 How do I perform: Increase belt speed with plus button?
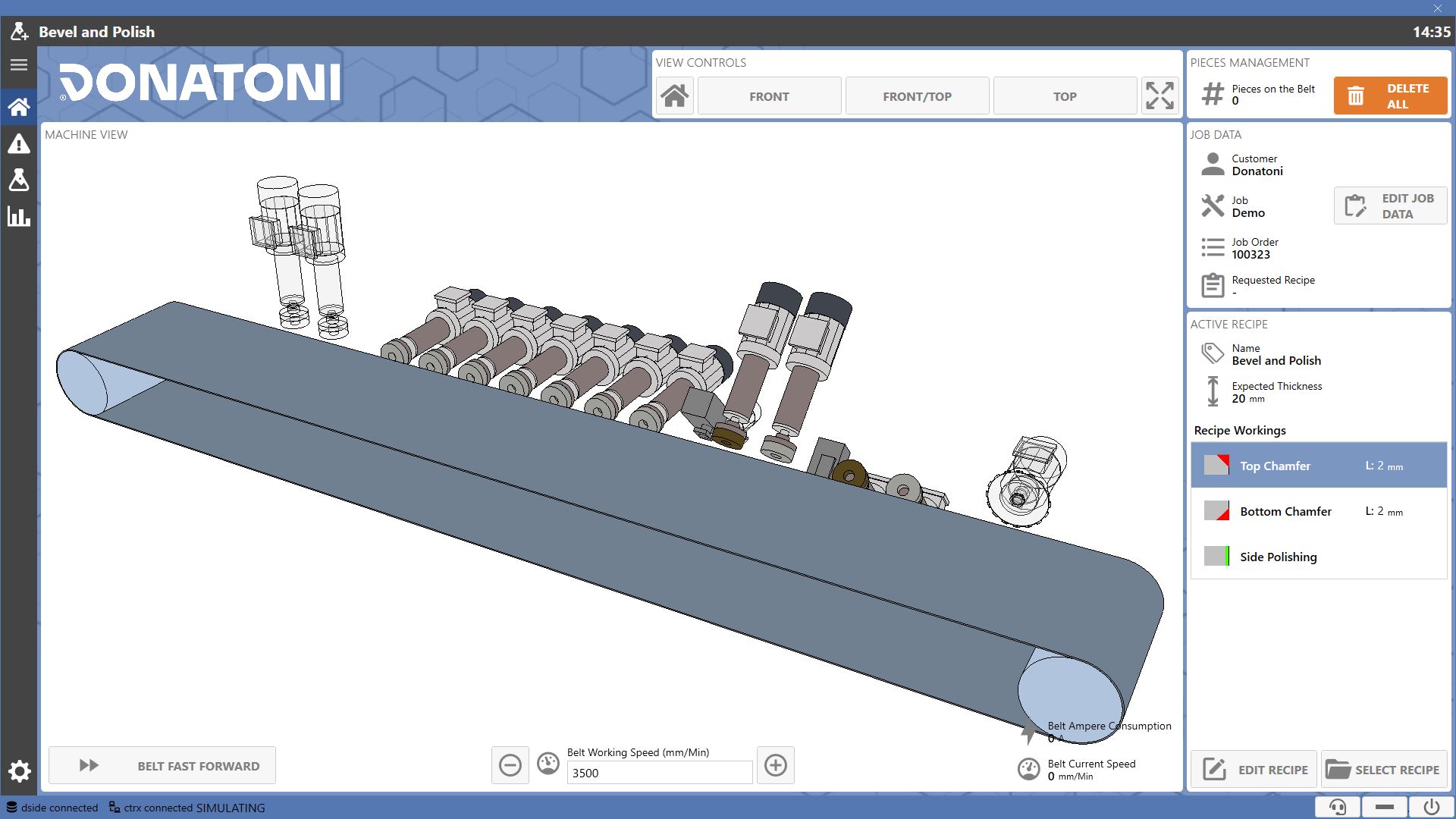pyautogui.click(x=775, y=765)
